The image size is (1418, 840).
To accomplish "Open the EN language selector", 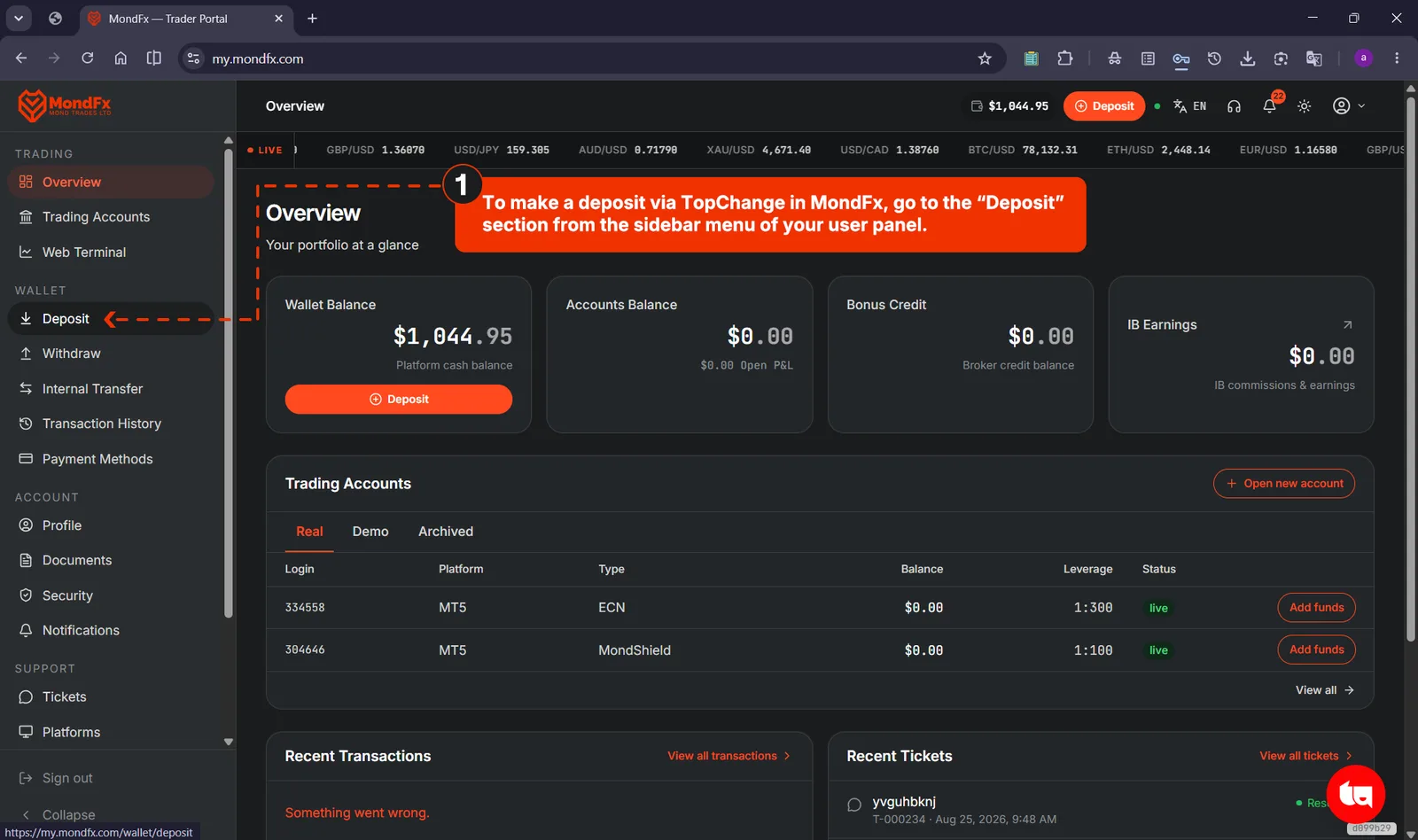I will [1189, 106].
